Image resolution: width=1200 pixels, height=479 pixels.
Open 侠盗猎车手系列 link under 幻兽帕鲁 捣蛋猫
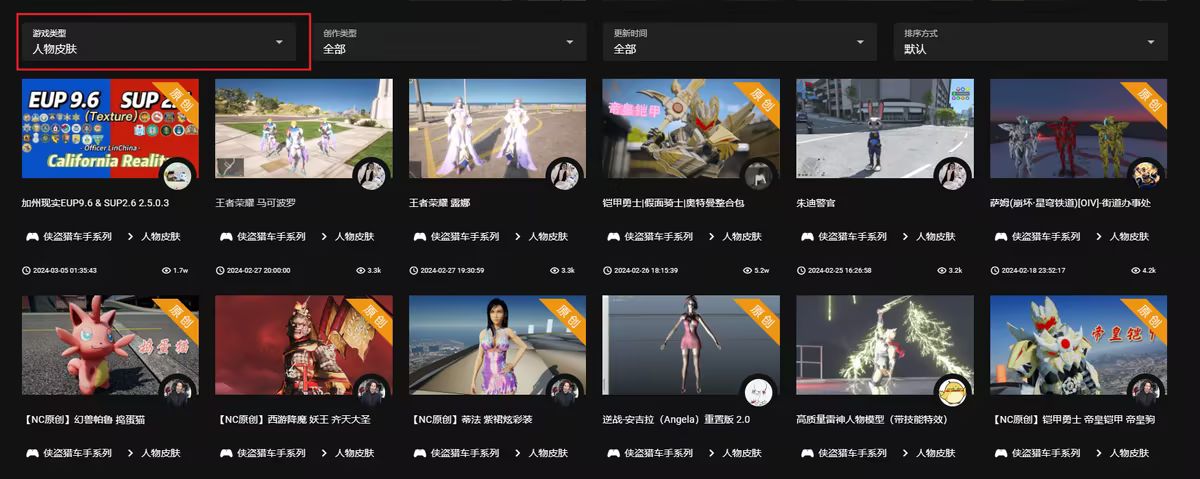click(x=77, y=453)
